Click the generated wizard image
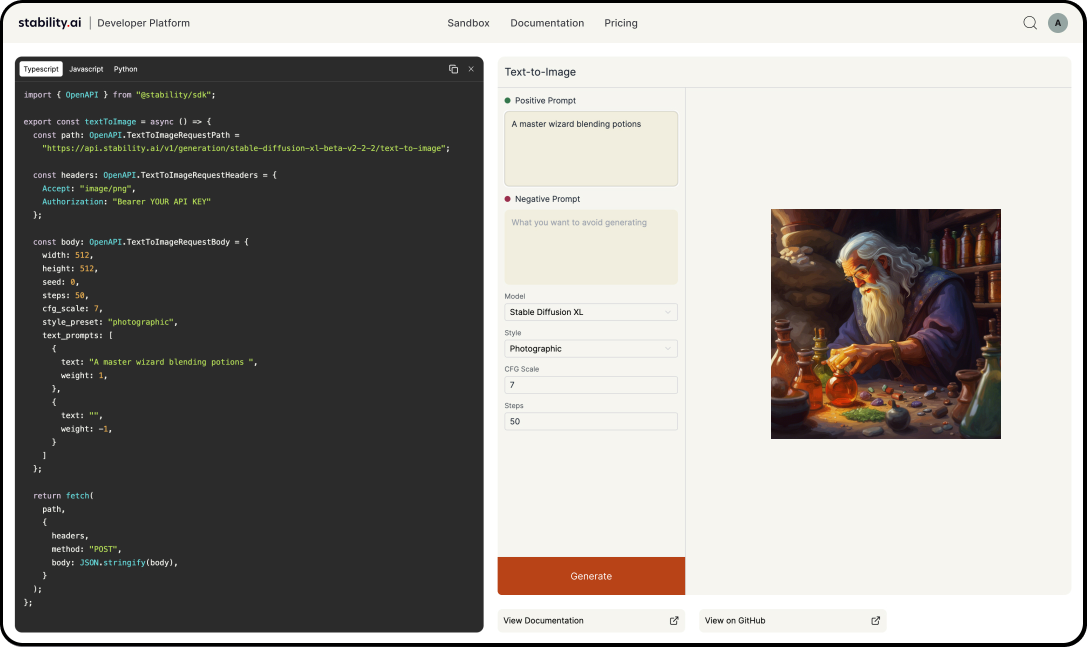Screen dimensions: 1087x647 [885, 324]
